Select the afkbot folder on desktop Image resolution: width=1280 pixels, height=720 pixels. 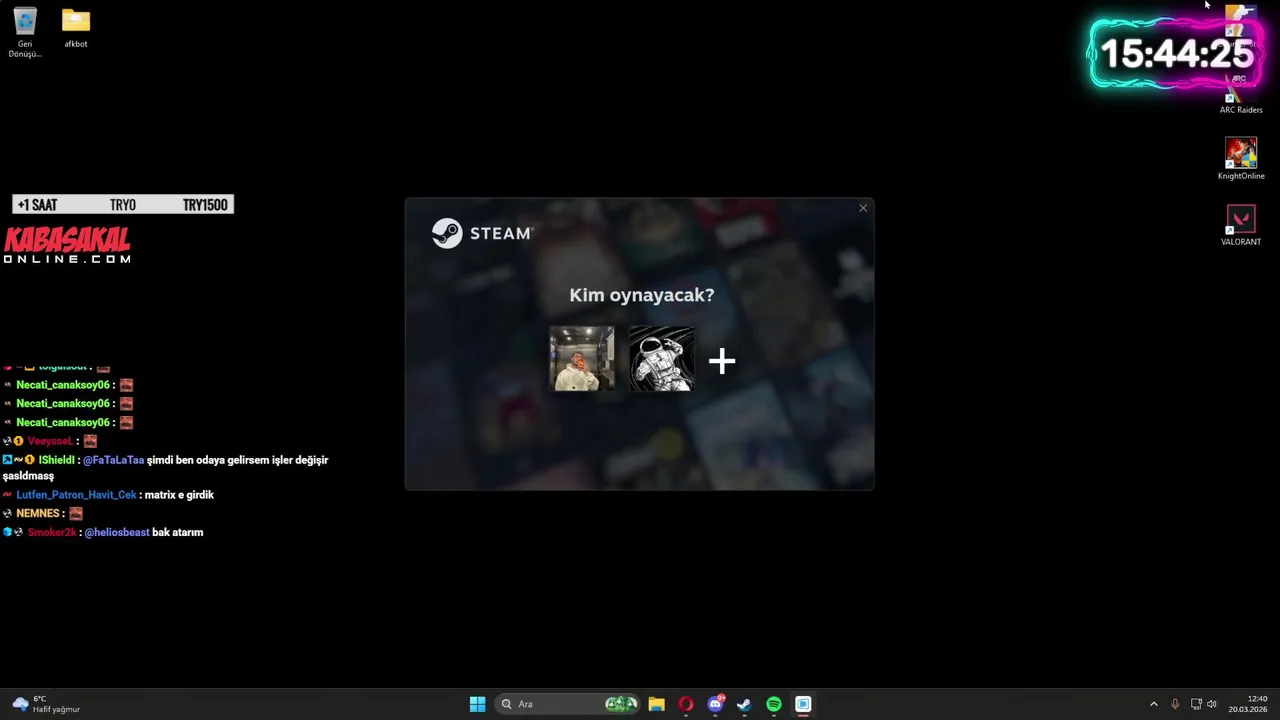[76, 28]
